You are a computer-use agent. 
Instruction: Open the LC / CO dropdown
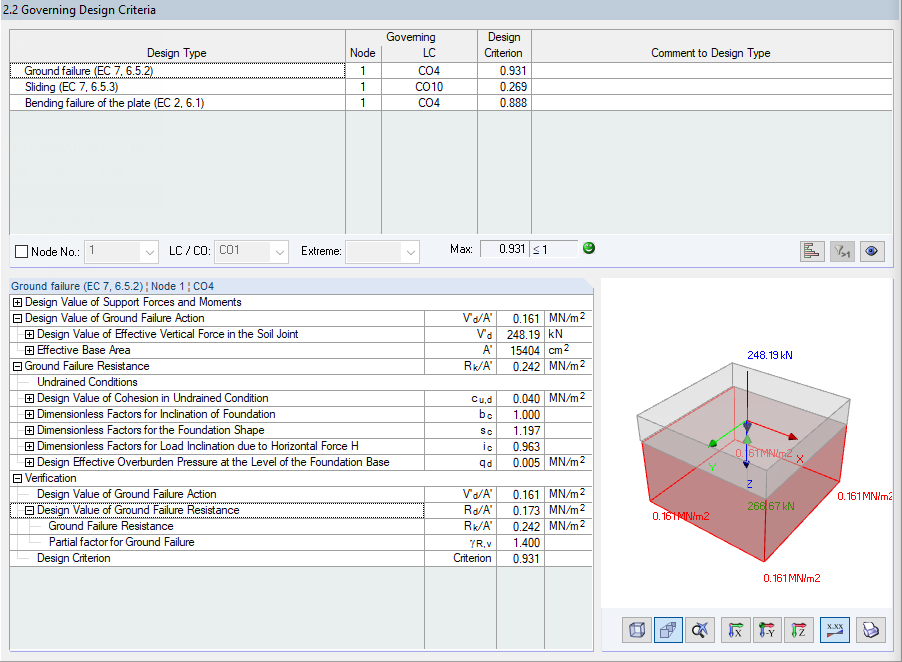[x=280, y=252]
